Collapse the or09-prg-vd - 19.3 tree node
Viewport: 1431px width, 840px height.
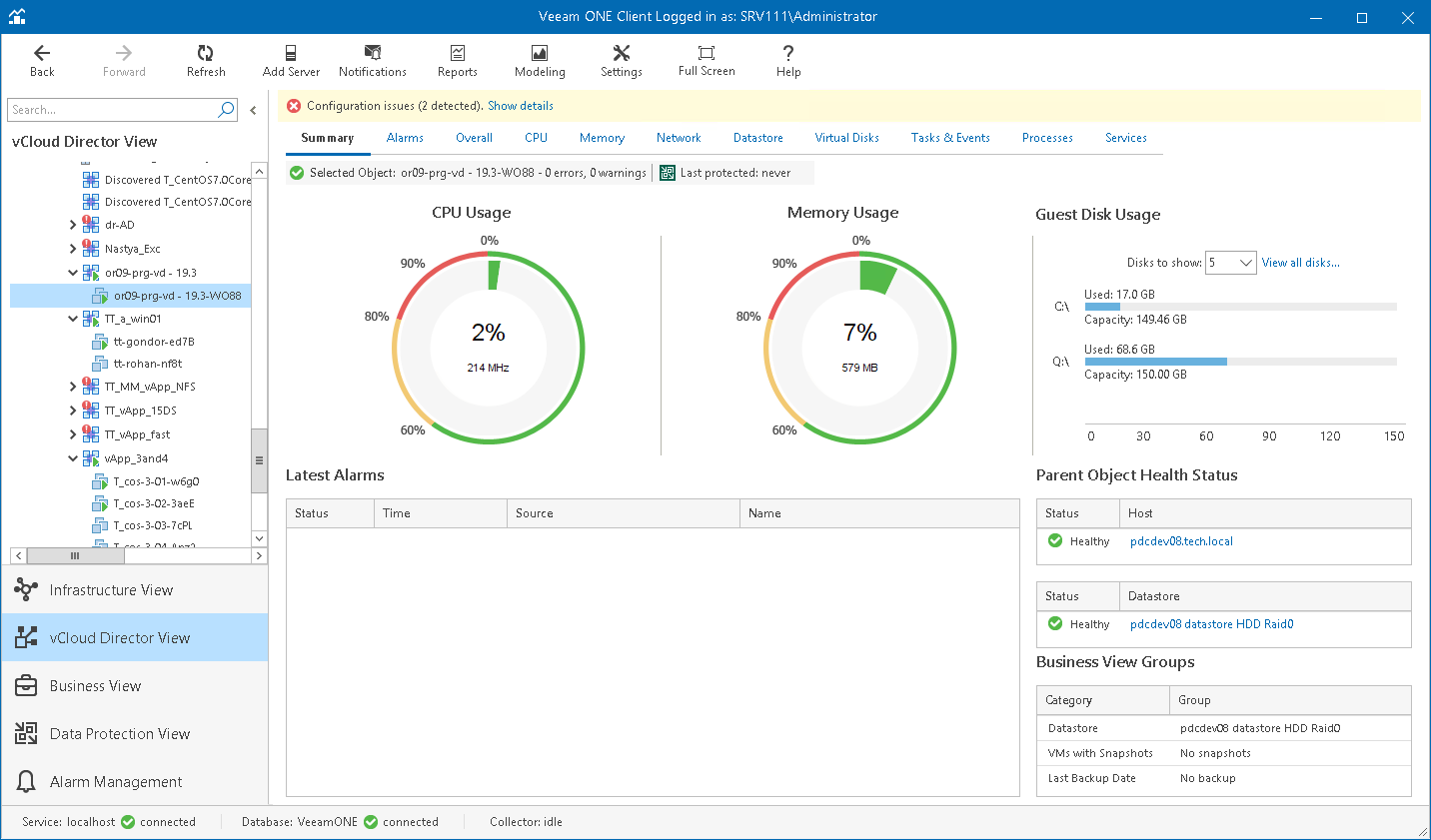[73, 273]
